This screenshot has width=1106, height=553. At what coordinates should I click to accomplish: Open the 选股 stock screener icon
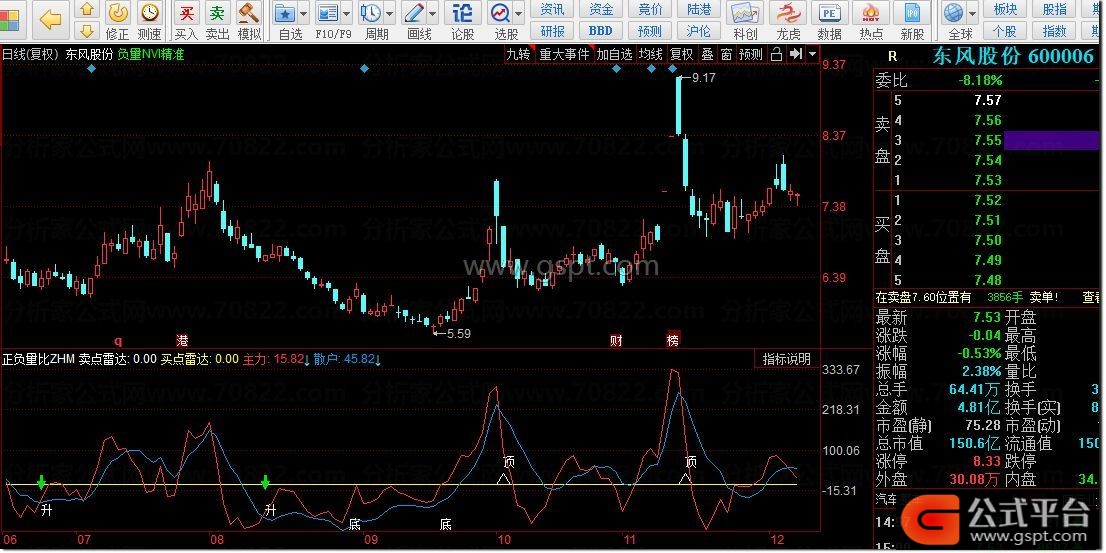click(x=502, y=13)
